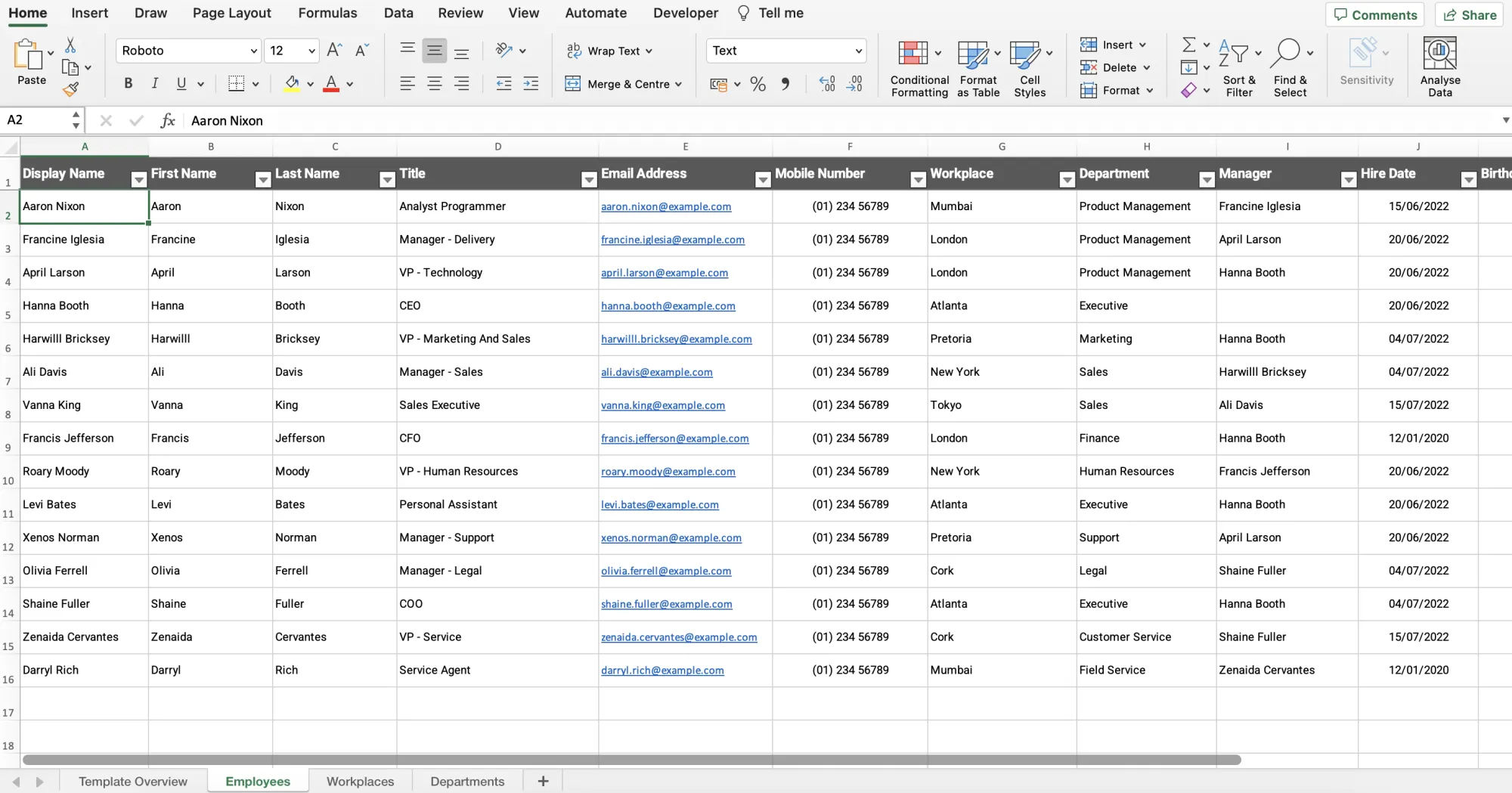Open the aaron.nixon@example.com email link
This screenshot has height=793, width=1512.
tap(667, 206)
